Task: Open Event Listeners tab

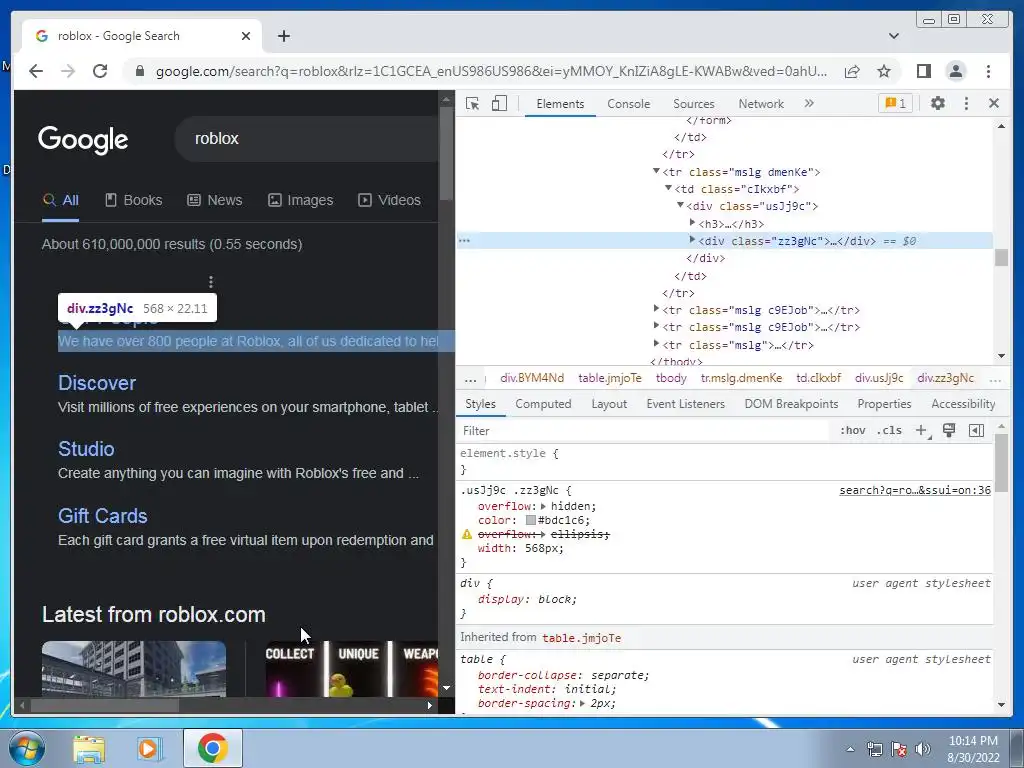Action: click(x=686, y=404)
